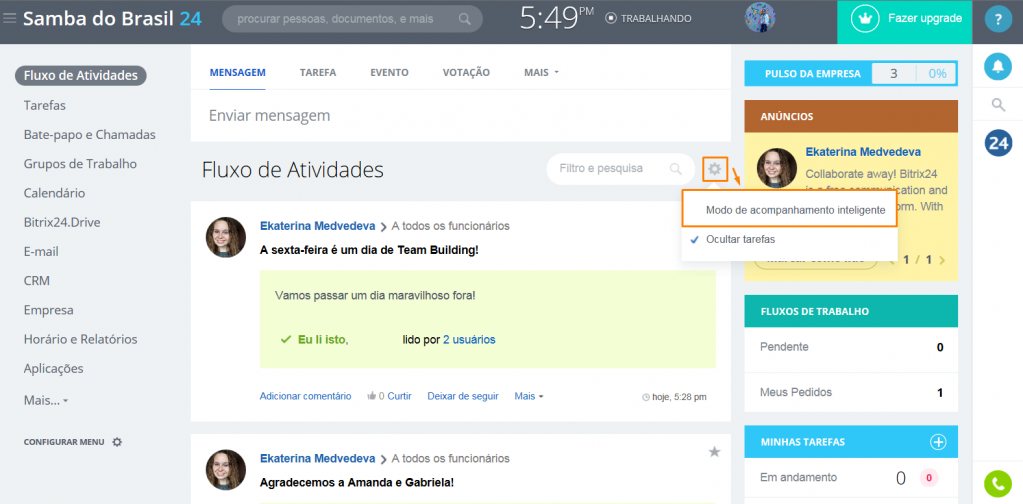Screen dimensions: 1023x504
Task: Open CRM in left menu
Action: pyautogui.click(x=37, y=281)
